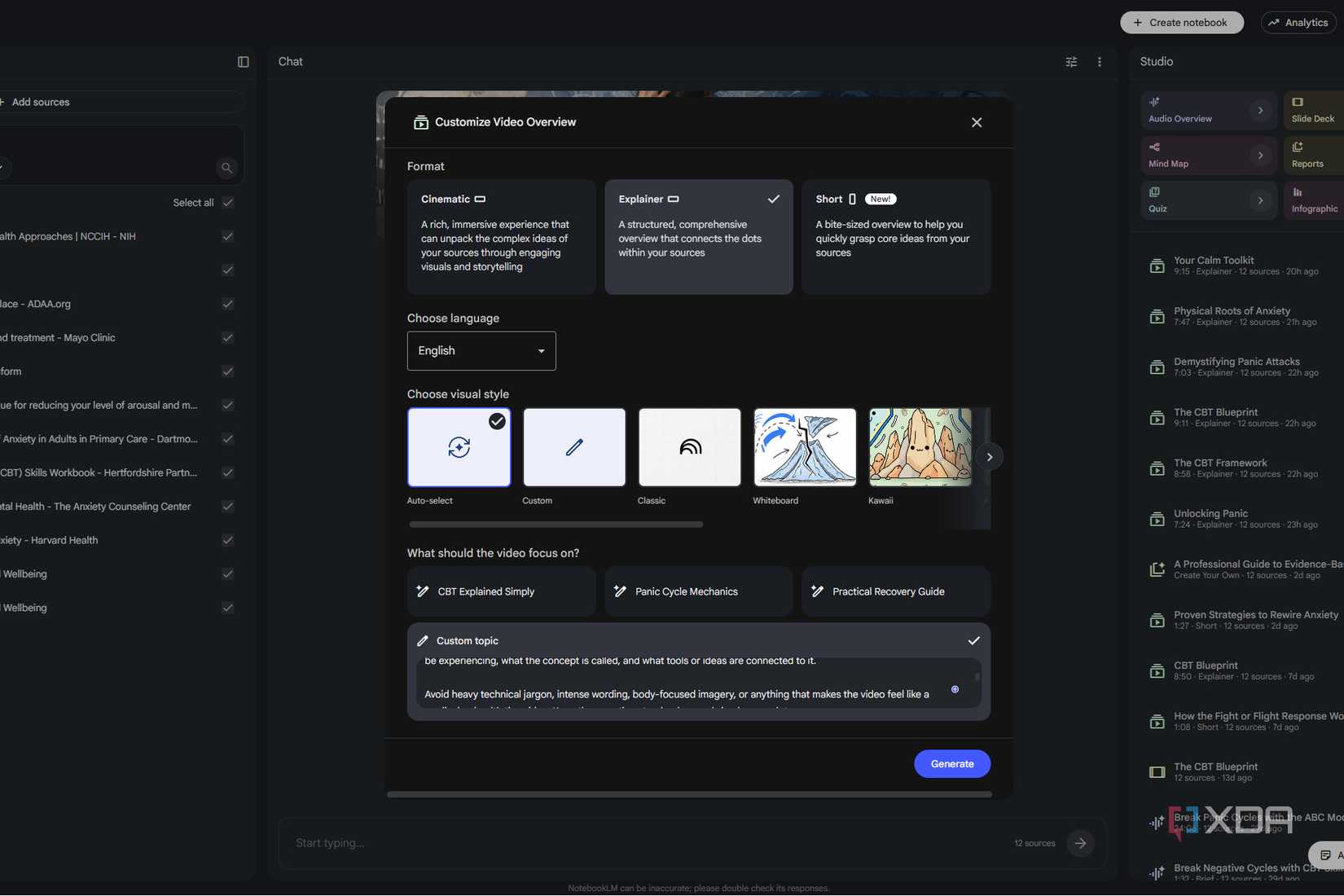Open the English language dropdown
The image size is (1344, 896).
tap(481, 351)
